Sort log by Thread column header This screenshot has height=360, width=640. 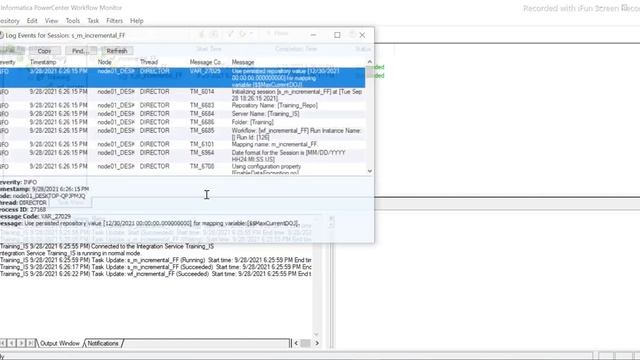coord(149,62)
